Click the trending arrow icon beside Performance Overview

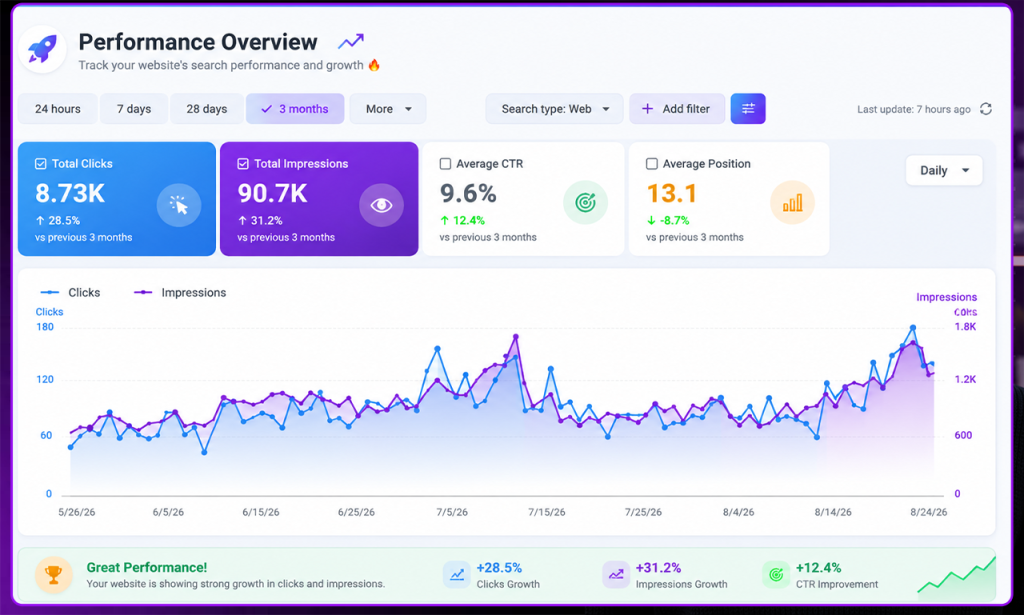pyautogui.click(x=351, y=42)
